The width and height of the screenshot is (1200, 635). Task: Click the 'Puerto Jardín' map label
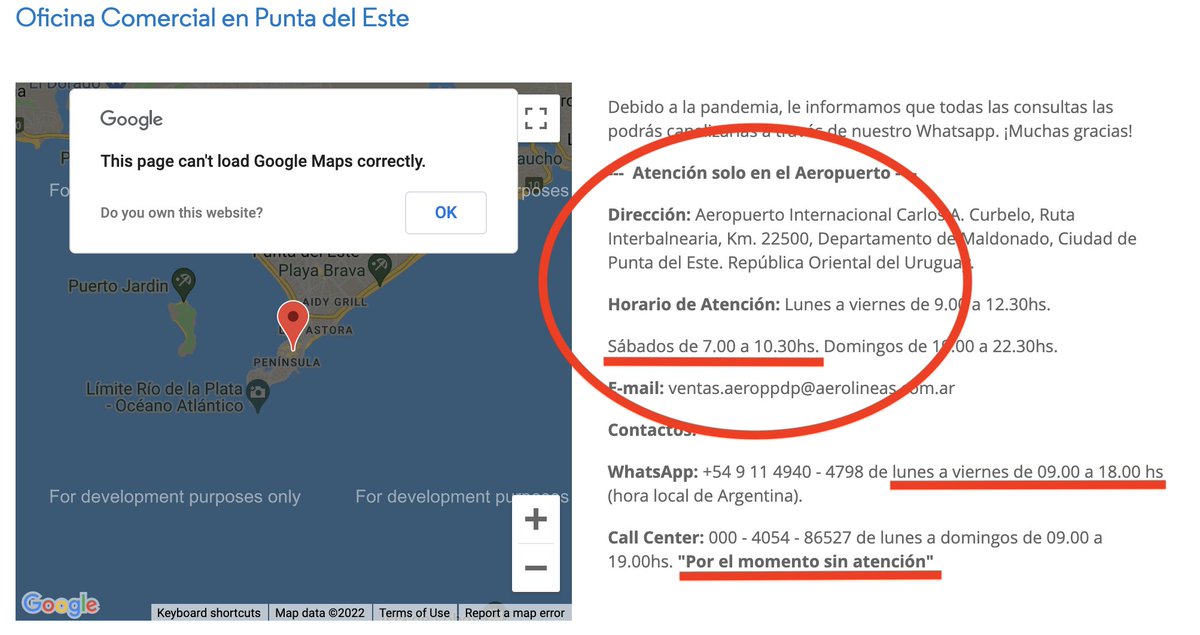click(x=118, y=286)
